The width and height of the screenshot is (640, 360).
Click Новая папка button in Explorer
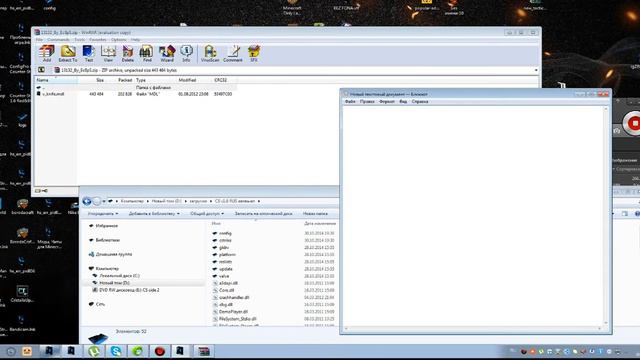point(316,213)
